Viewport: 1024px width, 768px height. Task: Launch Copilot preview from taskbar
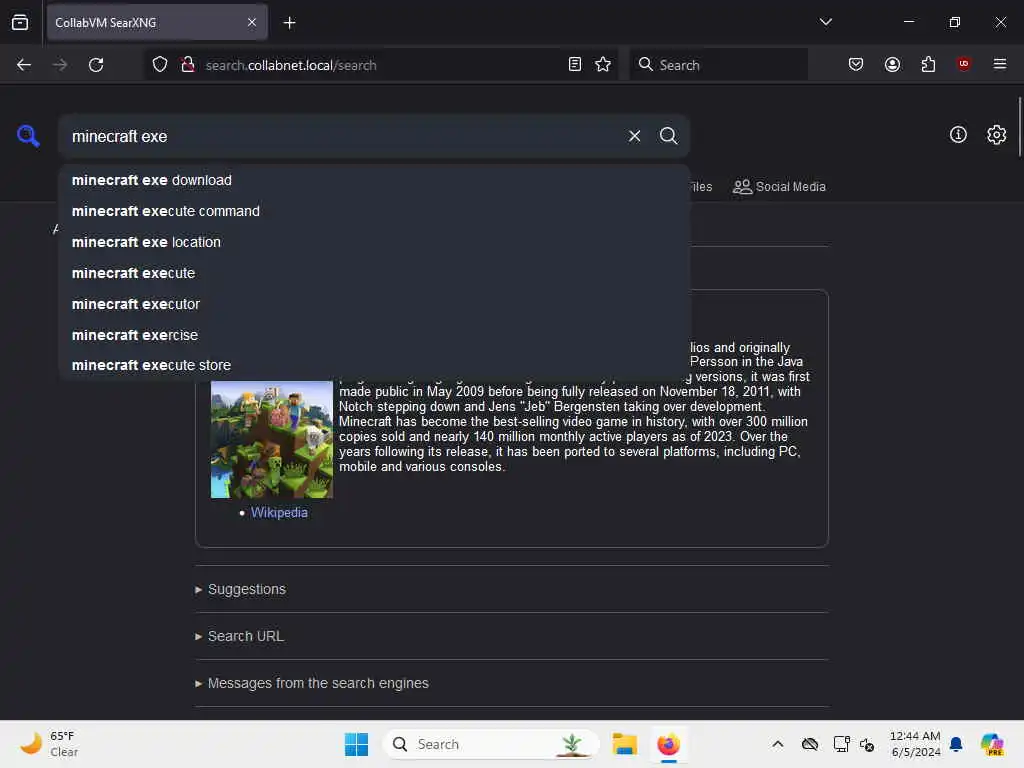[x=992, y=744]
